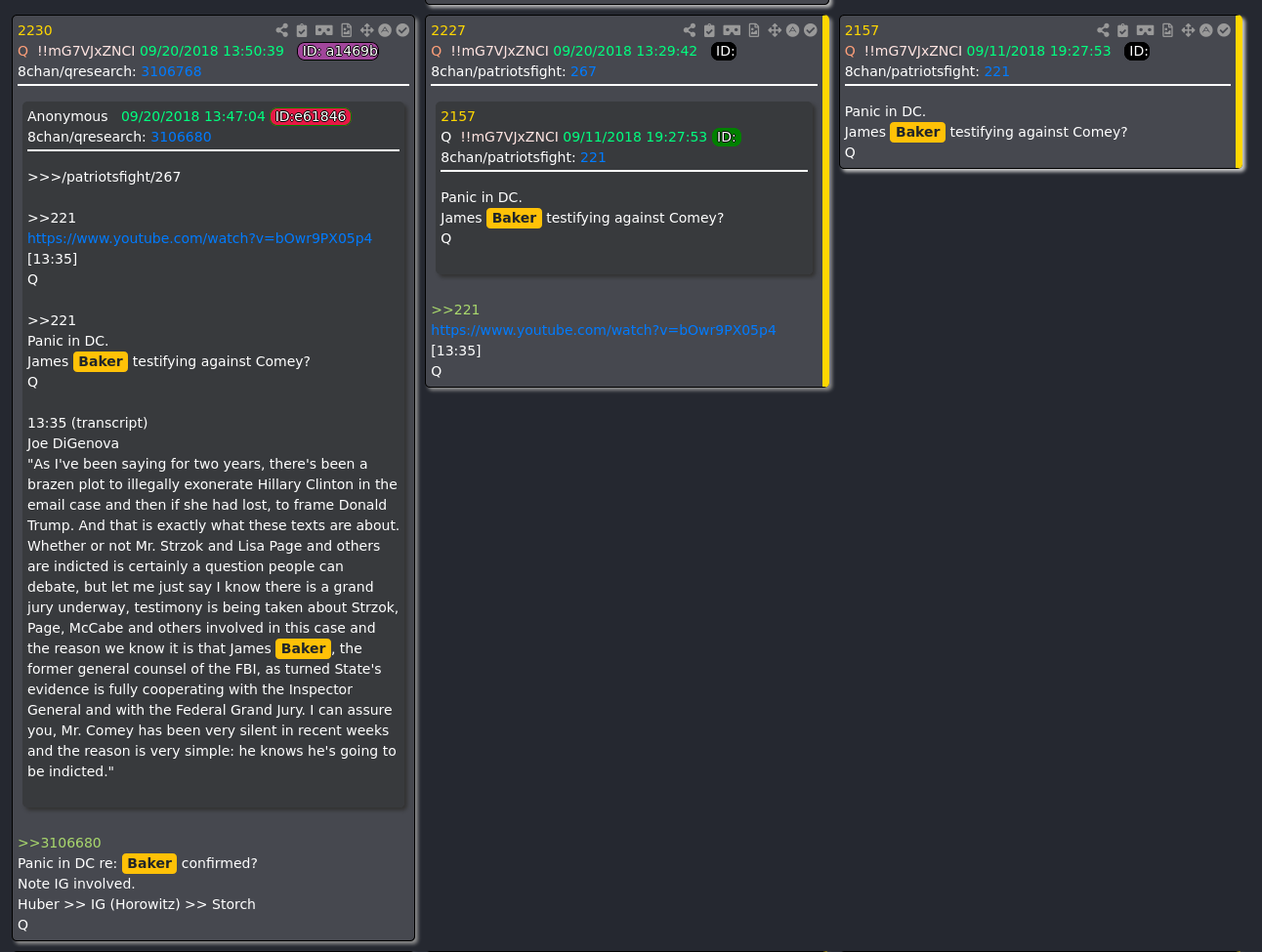Image resolution: width=1262 pixels, height=952 pixels.
Task: Click 'Note IG involved.' line
Action: 76,884
